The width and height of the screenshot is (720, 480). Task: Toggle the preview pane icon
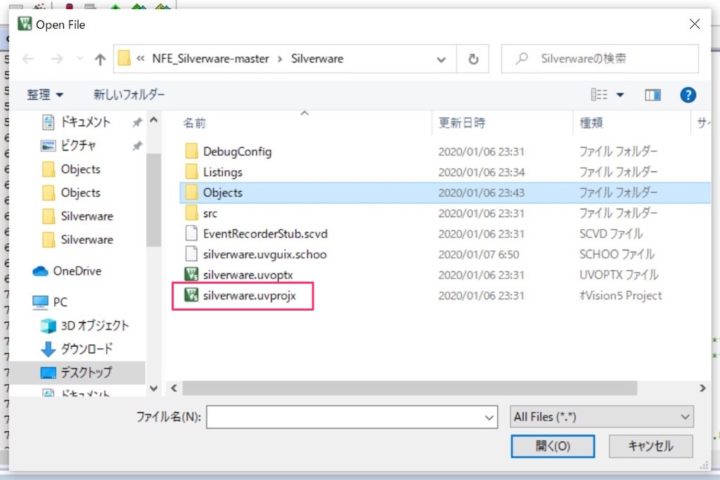point(653,95)
